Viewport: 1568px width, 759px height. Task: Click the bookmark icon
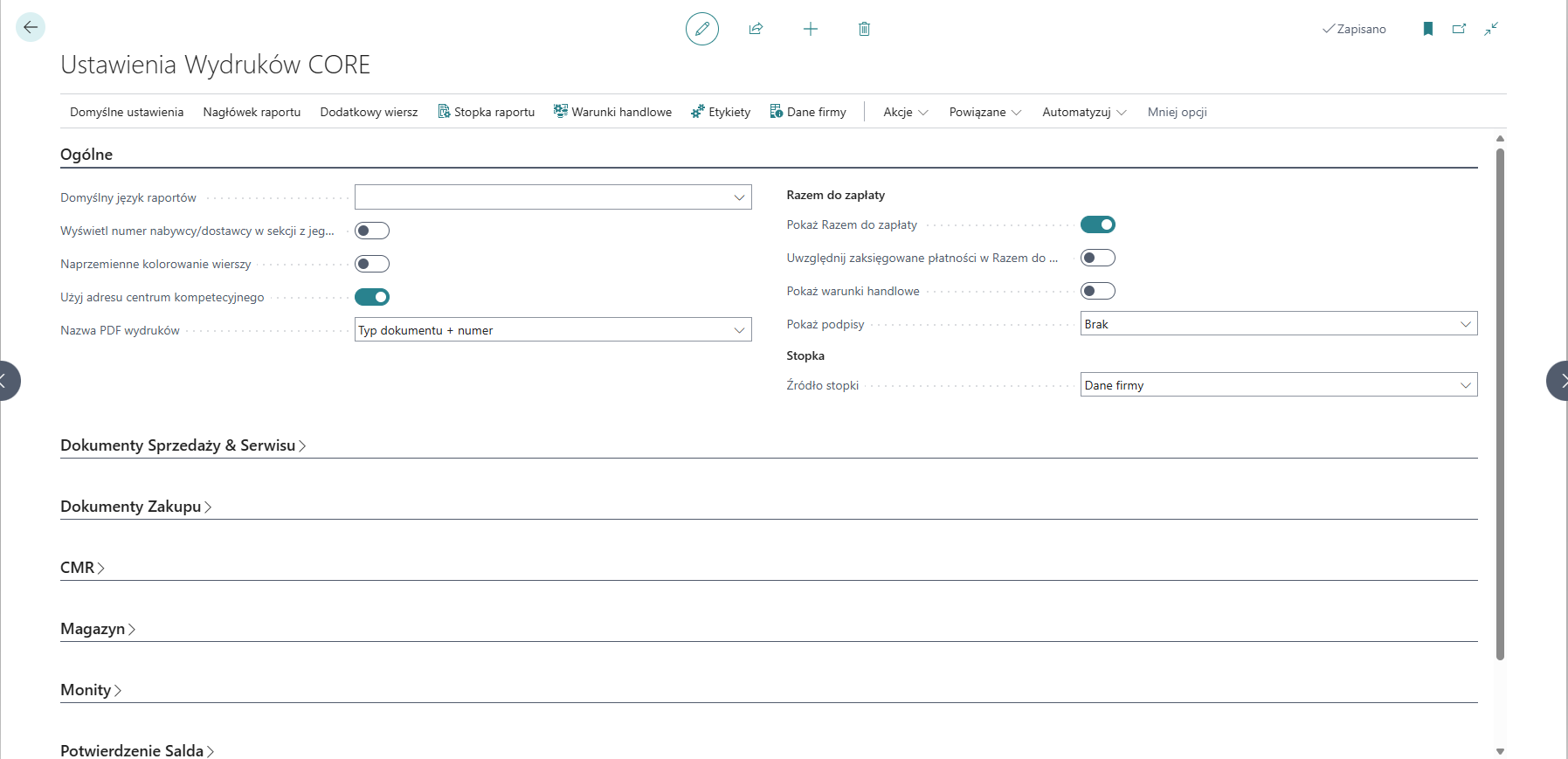[x=1427, y=29]
